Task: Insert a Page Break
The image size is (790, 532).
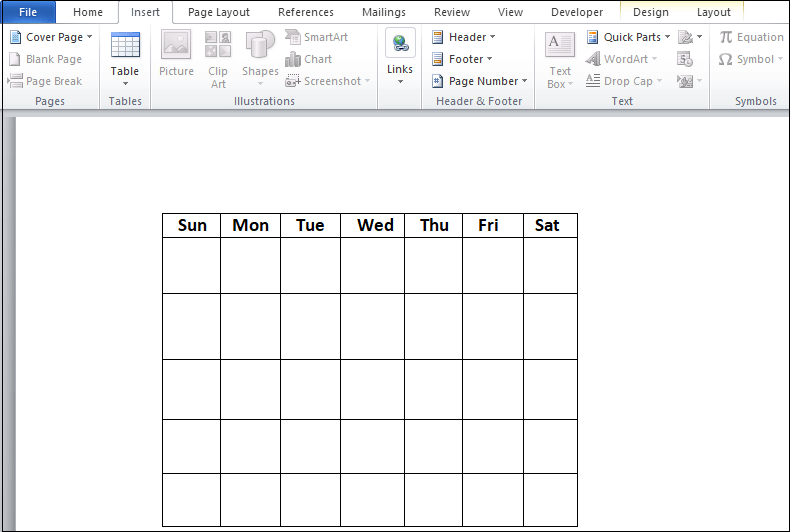Action: click(45, 81)
